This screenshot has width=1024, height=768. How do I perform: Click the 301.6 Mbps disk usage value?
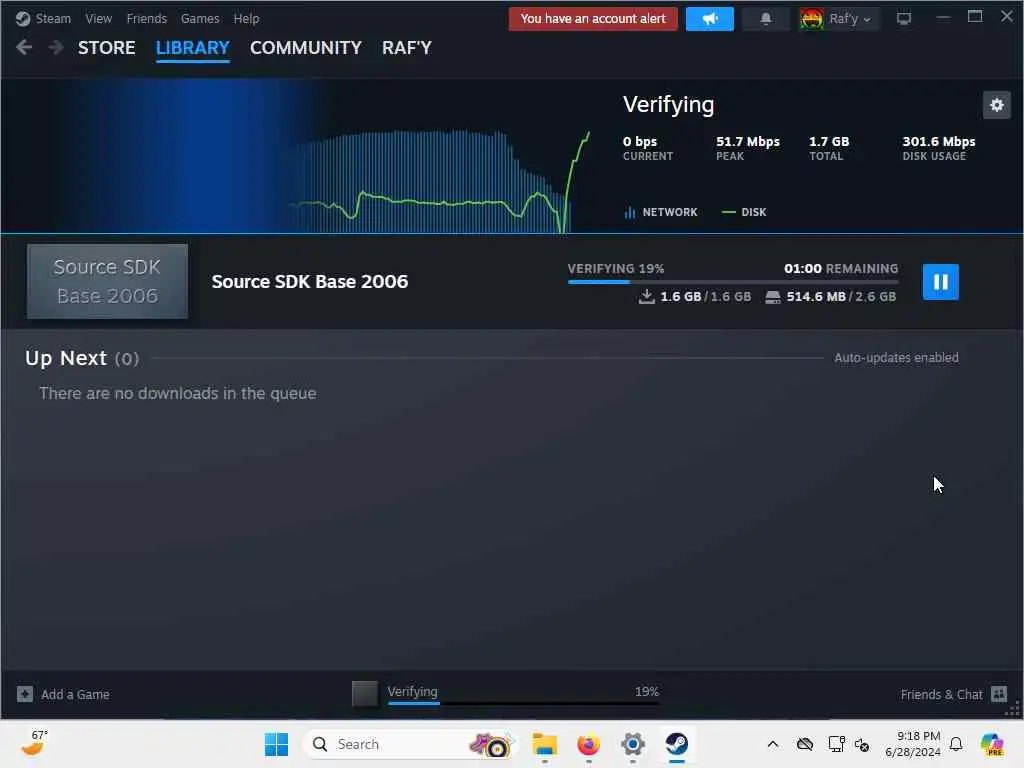[x=938, y=141]
